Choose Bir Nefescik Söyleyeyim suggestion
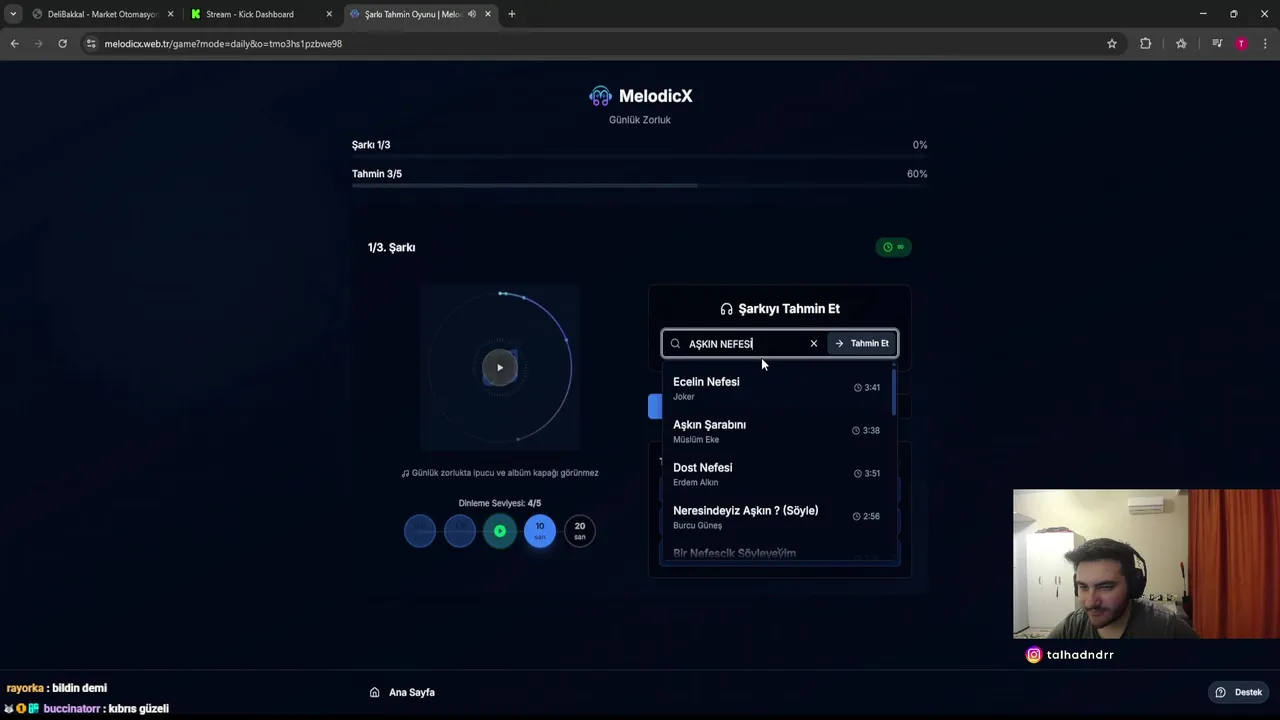Screen dimensions: 1280x720 pos(776,553)
